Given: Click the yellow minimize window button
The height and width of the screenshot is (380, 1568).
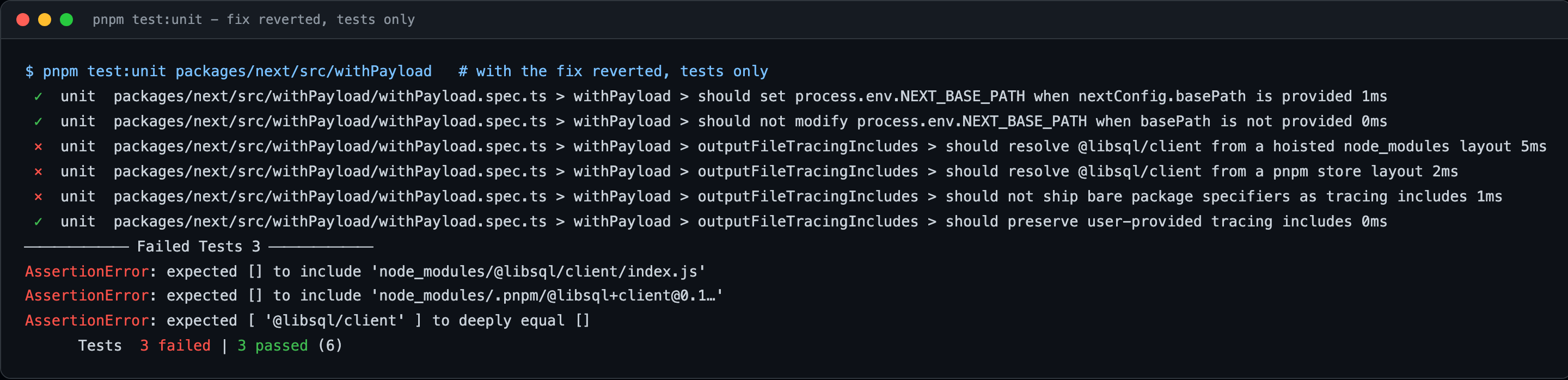Looking at the screenshot, I should [x=45, y=20].
